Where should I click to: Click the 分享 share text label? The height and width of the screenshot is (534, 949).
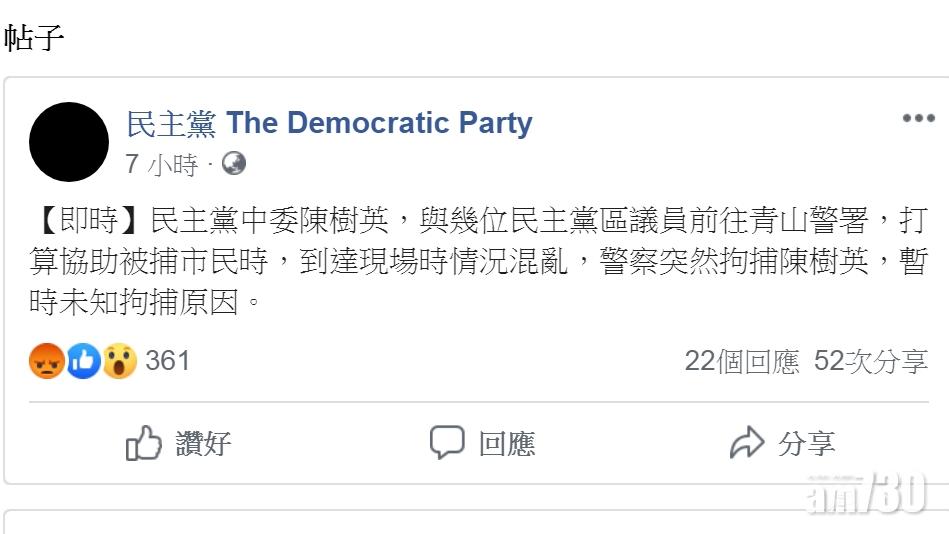pos(806,443)
